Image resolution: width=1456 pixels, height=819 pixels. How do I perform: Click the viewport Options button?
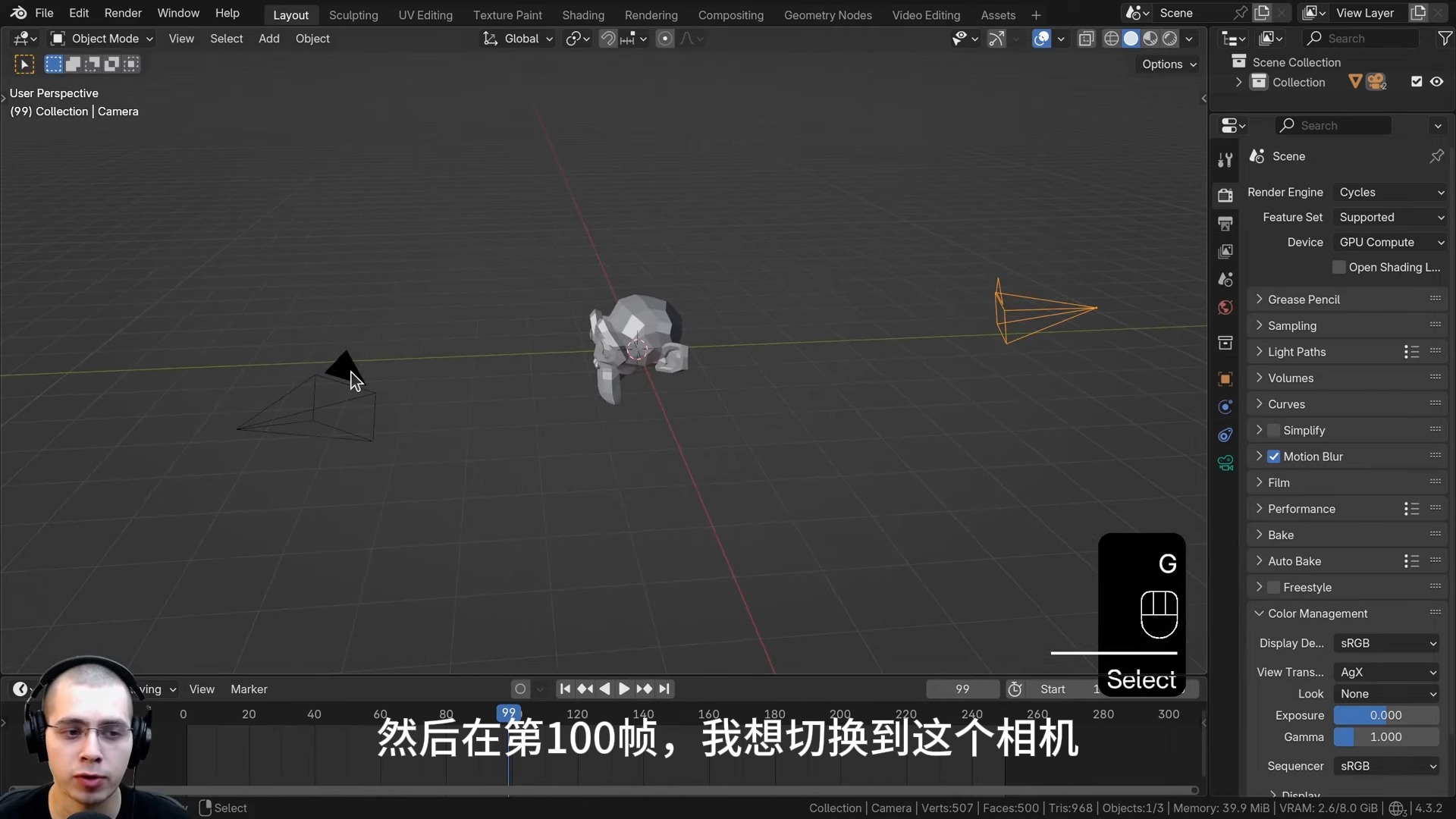tap(1169, 64)
